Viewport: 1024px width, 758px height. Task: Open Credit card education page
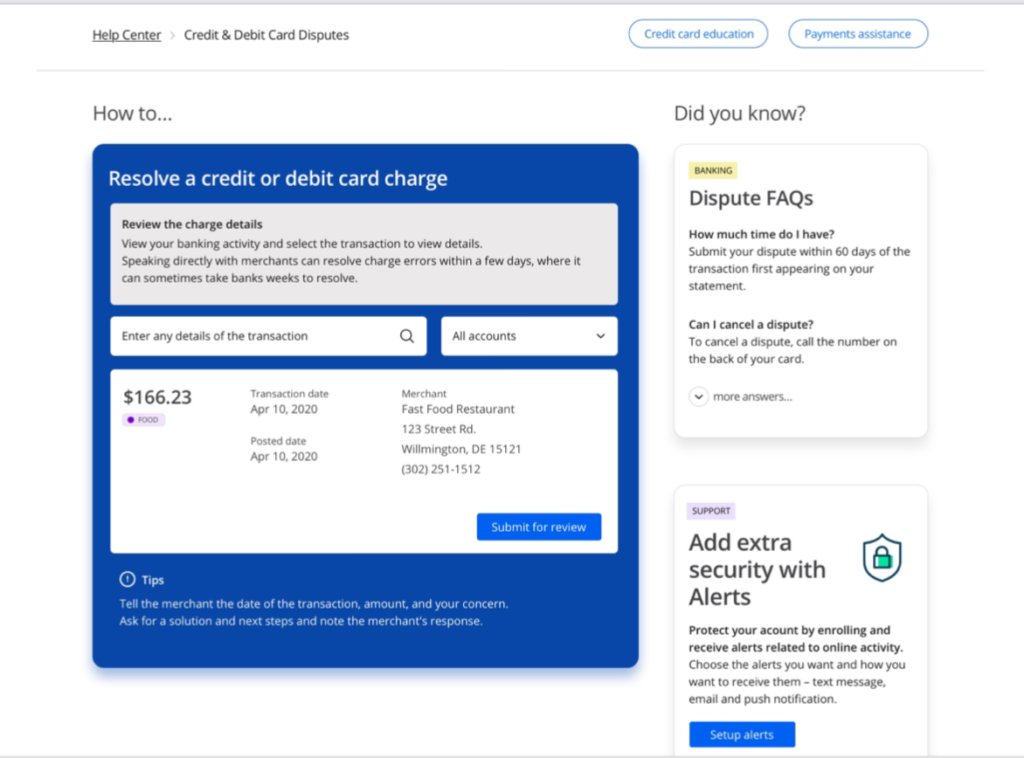click(698, 34)
